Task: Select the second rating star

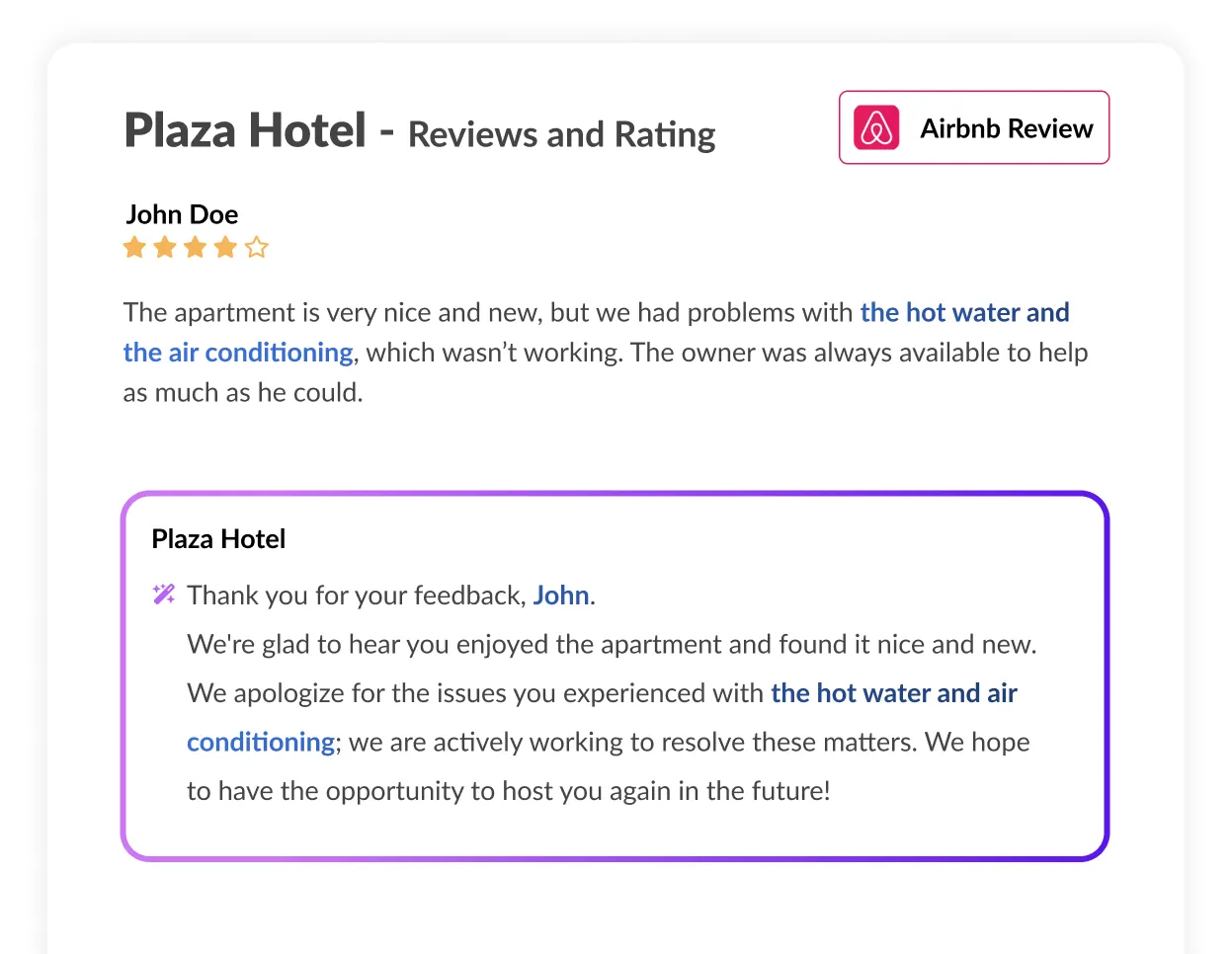Action: [x=165, y=247]
